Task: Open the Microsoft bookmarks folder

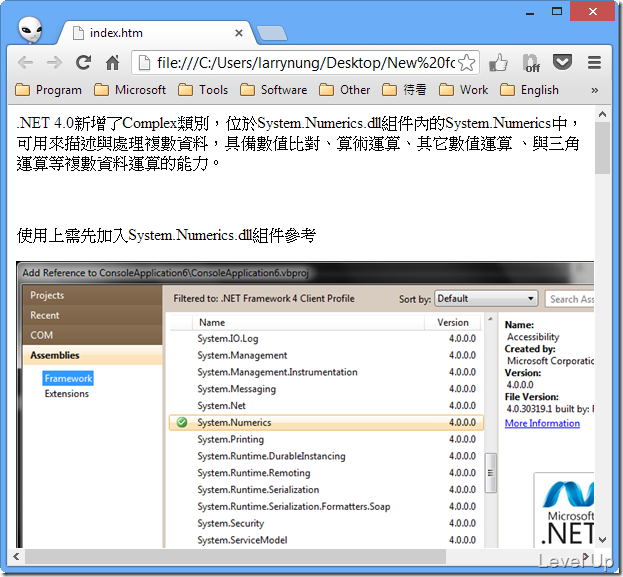Action: click(130, 90)
